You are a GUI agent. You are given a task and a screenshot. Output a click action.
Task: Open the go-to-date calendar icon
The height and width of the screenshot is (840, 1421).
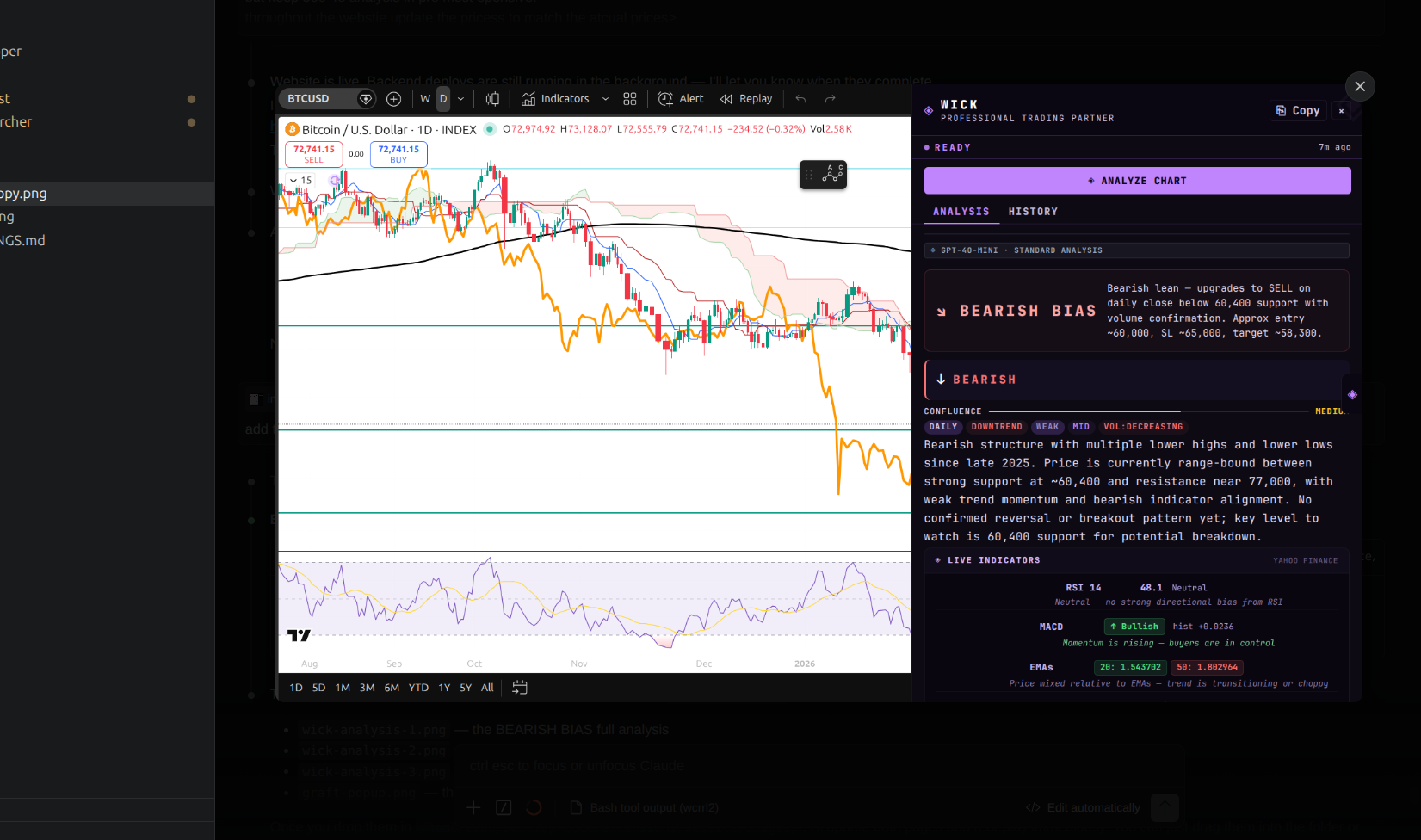point(520,687)
